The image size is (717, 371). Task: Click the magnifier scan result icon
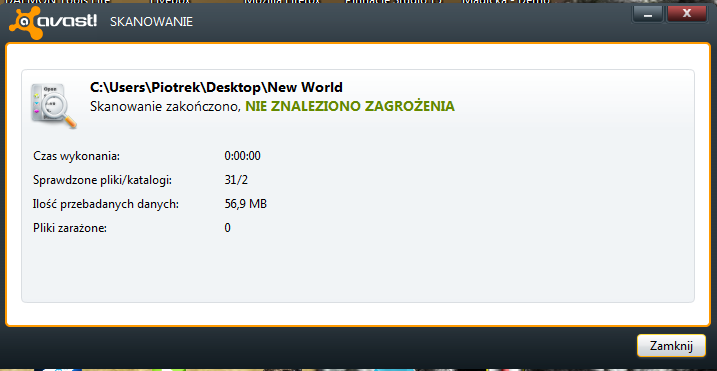click(54, 106)
